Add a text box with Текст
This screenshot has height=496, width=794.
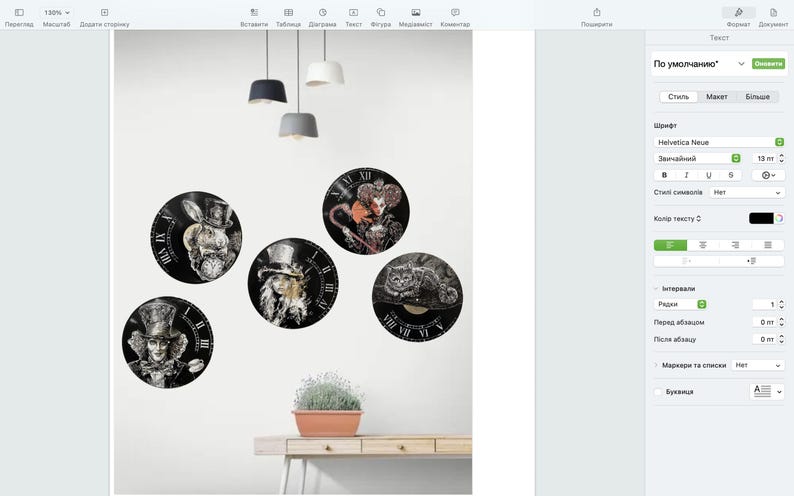(x=353, y=17)
